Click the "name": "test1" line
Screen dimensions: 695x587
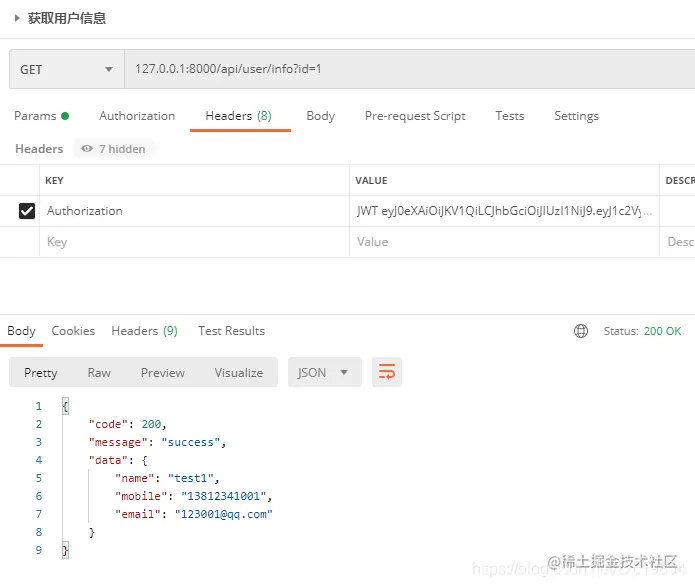click(x=167, y=478)
